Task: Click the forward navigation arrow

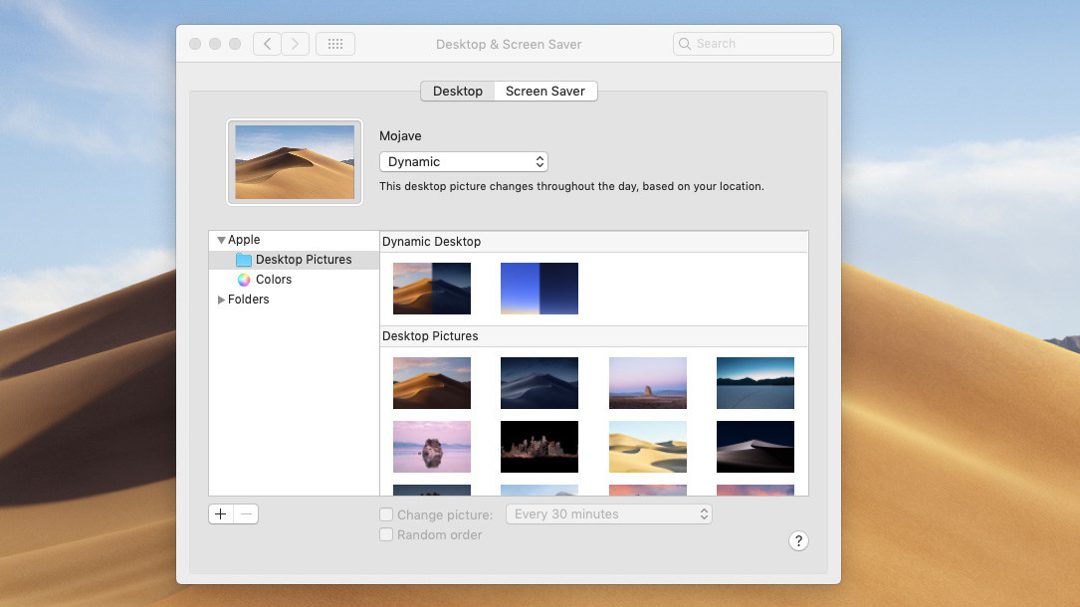Action: pyautogui.click(x=295, y=43)
